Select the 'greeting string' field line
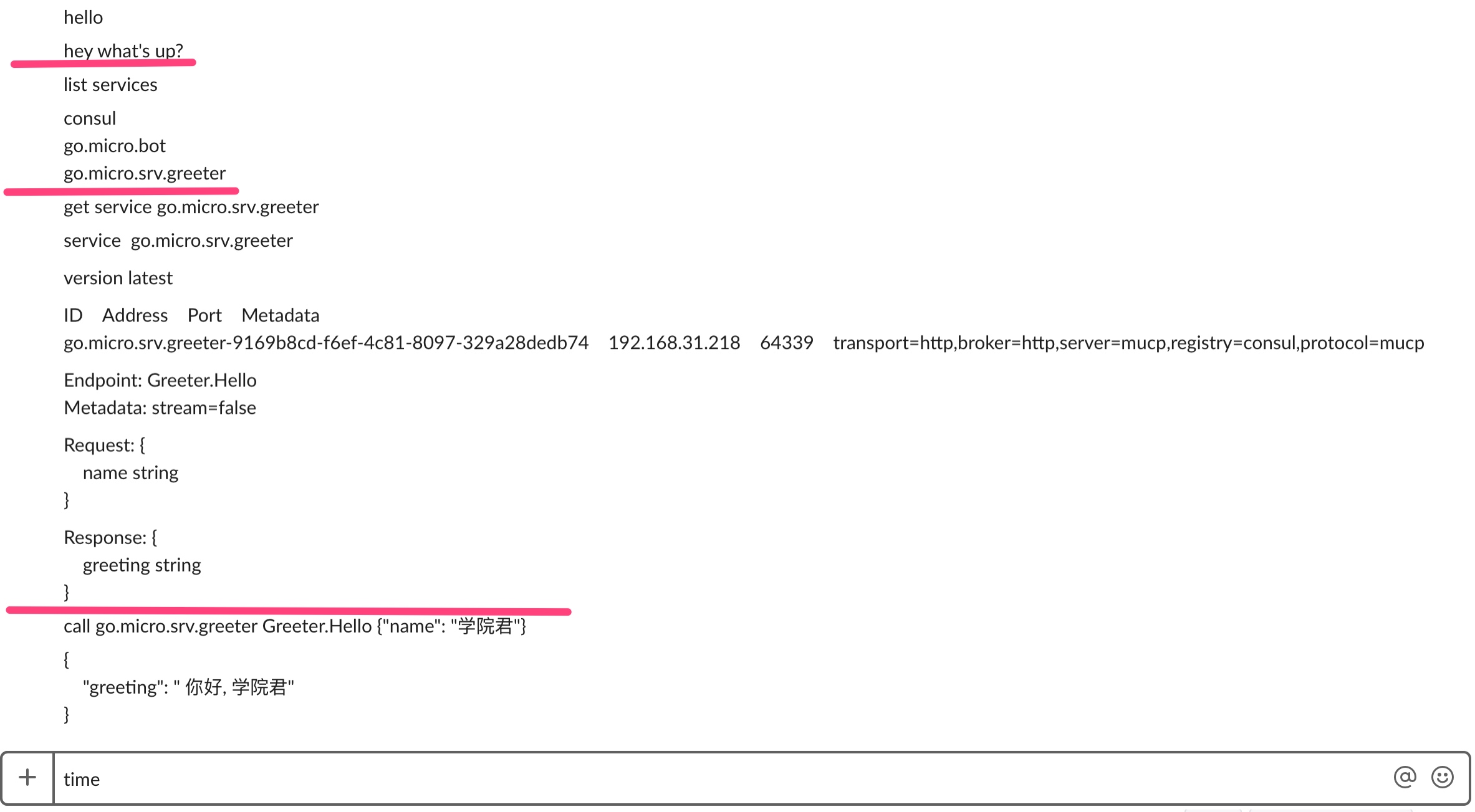The image size is (1475, 812). [142, 565]
